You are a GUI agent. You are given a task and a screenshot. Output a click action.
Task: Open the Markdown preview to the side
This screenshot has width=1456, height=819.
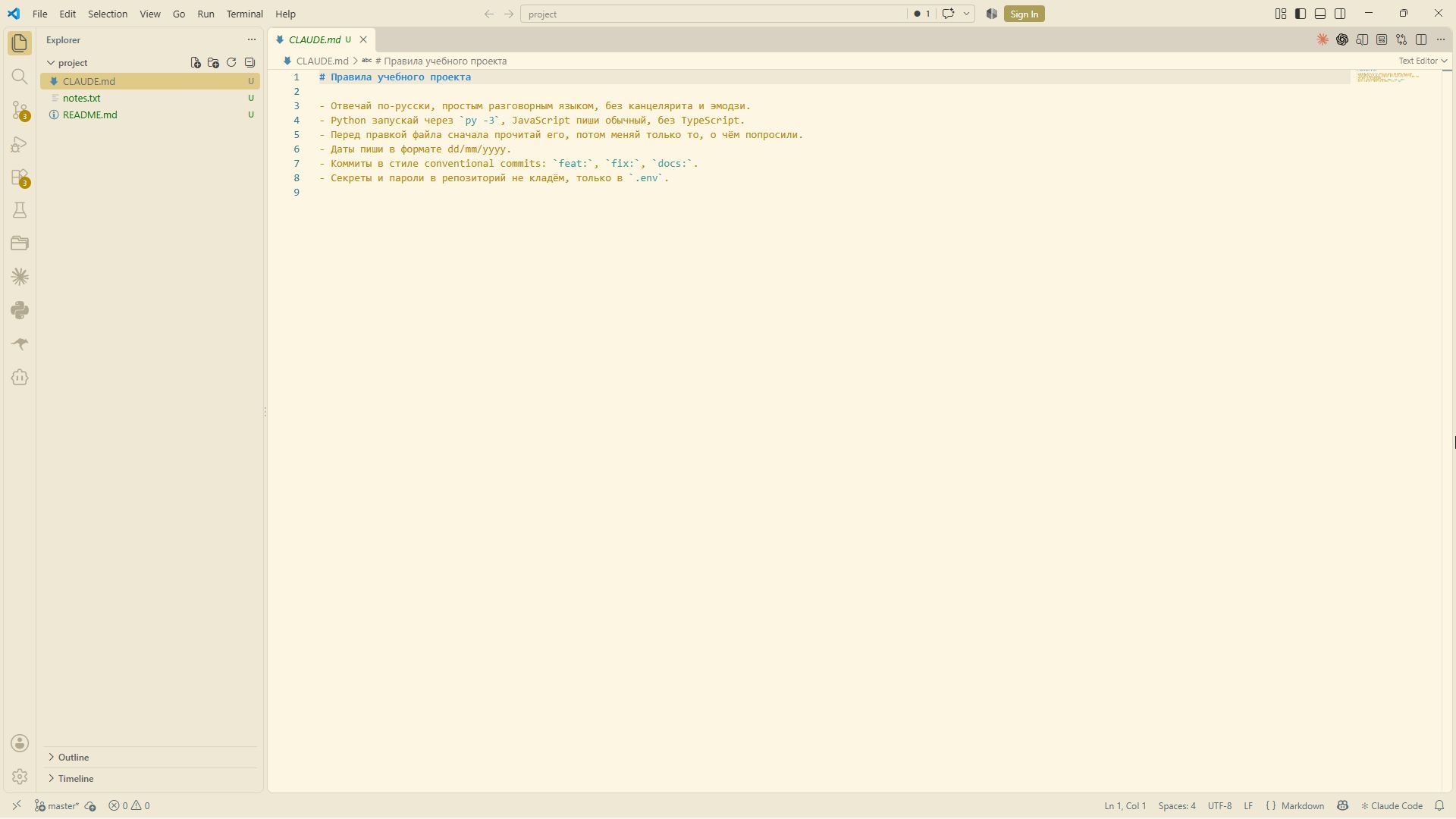coord(1362,39)
